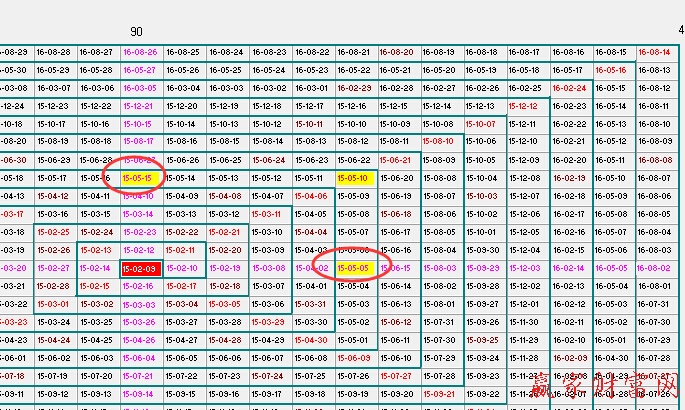
Task: Click the circled yellow 15-05-05 cell
Action: 354,268
